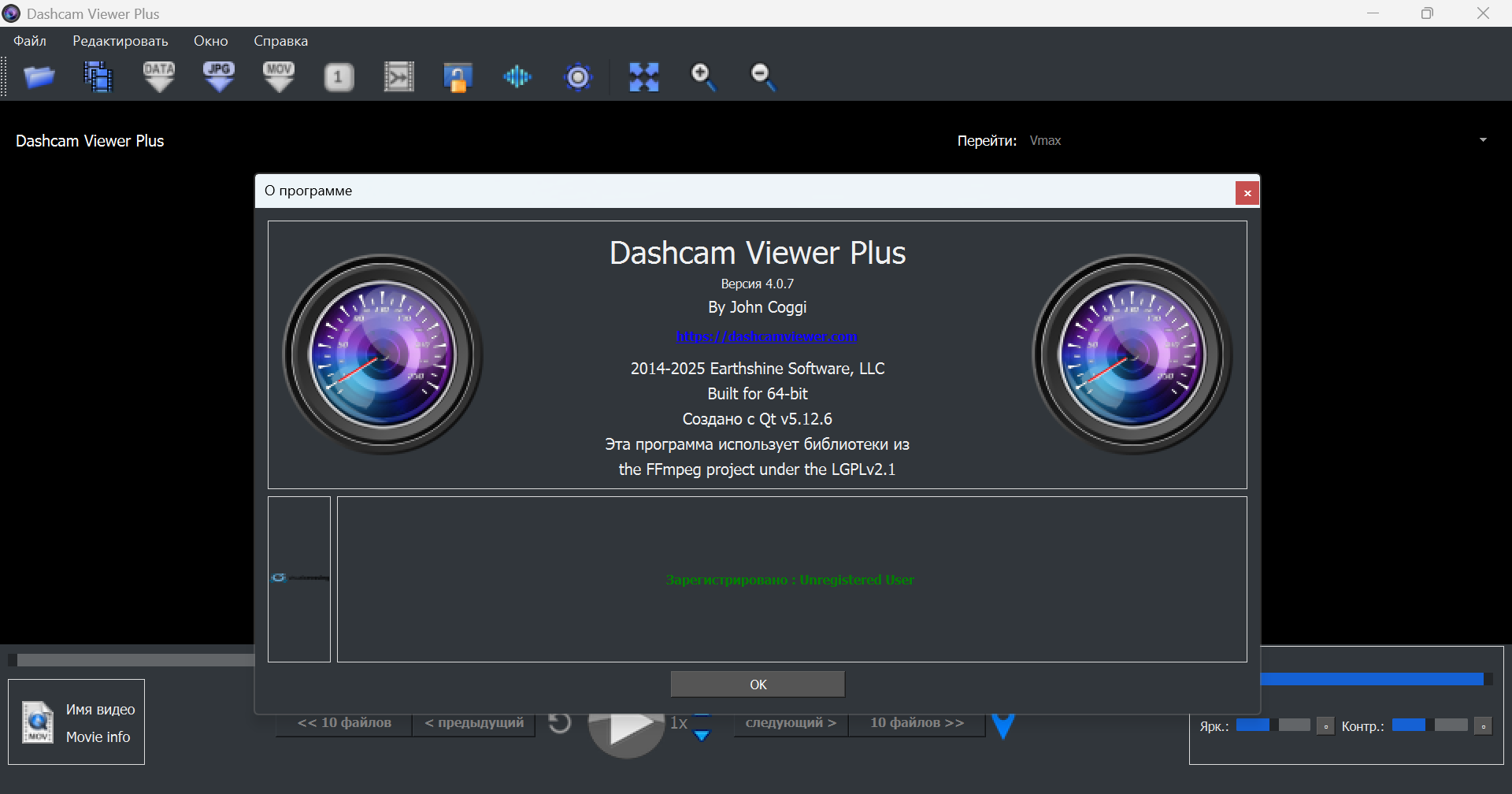This screenshot has width=1512, height=794.
Task: Jump back with "<< 10 файлов"
Action: [x=344, y=724]
